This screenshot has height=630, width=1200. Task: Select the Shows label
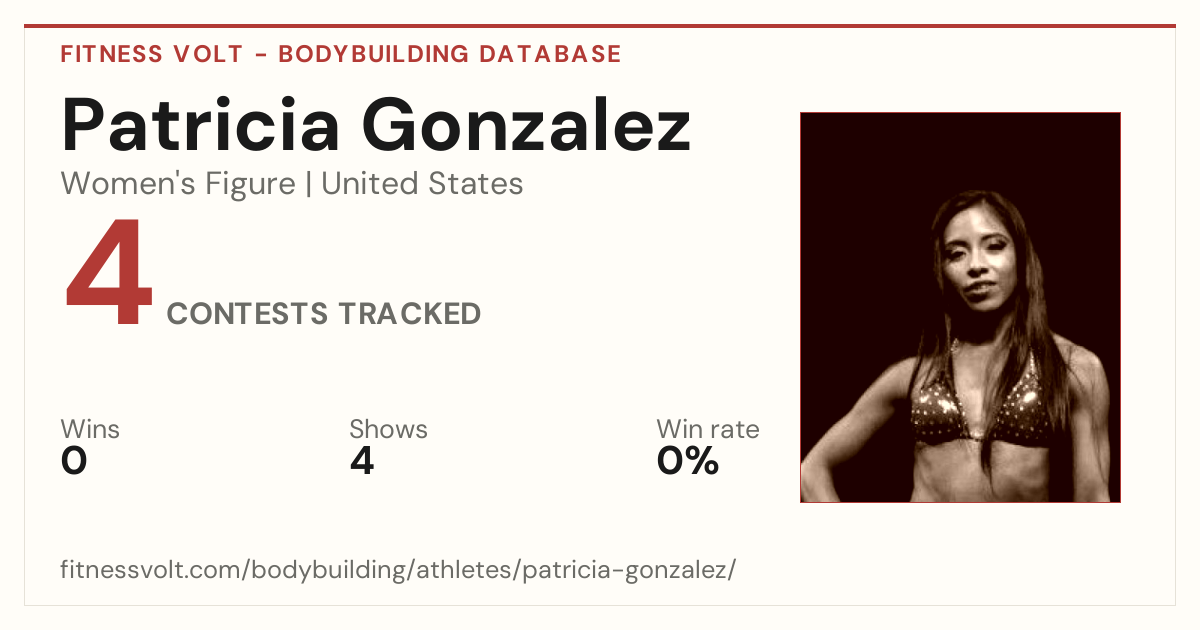coord(388,429)
